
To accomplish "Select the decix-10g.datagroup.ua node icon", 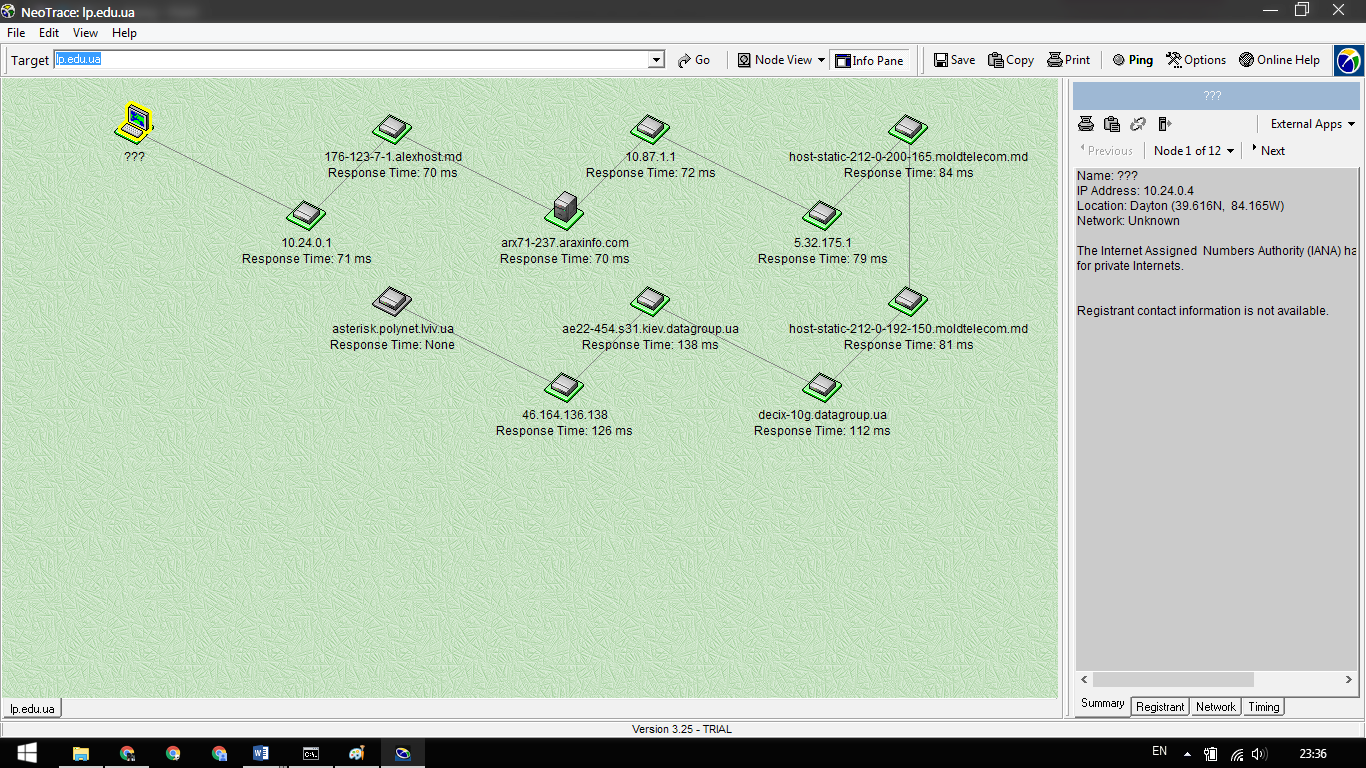I will (822, 387).
